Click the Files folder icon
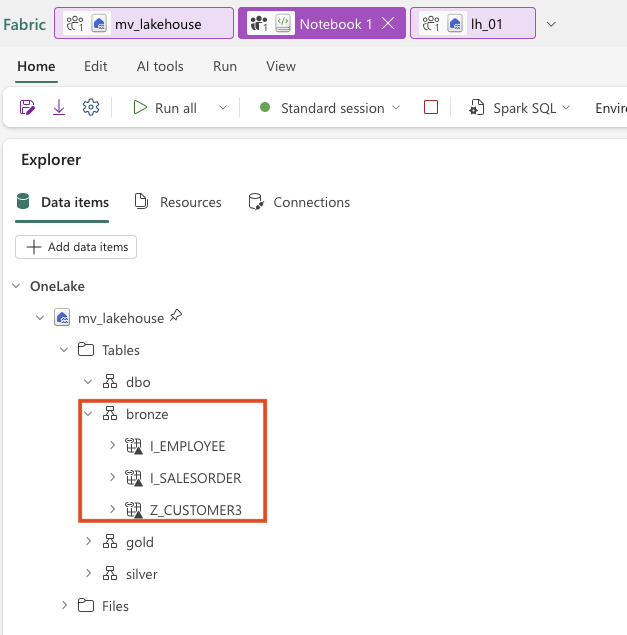Screen dimensions: 627x635 (87, 606)
